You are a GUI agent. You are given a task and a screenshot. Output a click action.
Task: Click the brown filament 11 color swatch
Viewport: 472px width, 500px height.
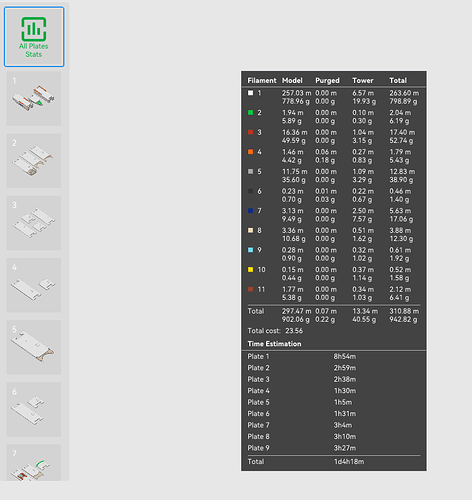click(250, 289)
